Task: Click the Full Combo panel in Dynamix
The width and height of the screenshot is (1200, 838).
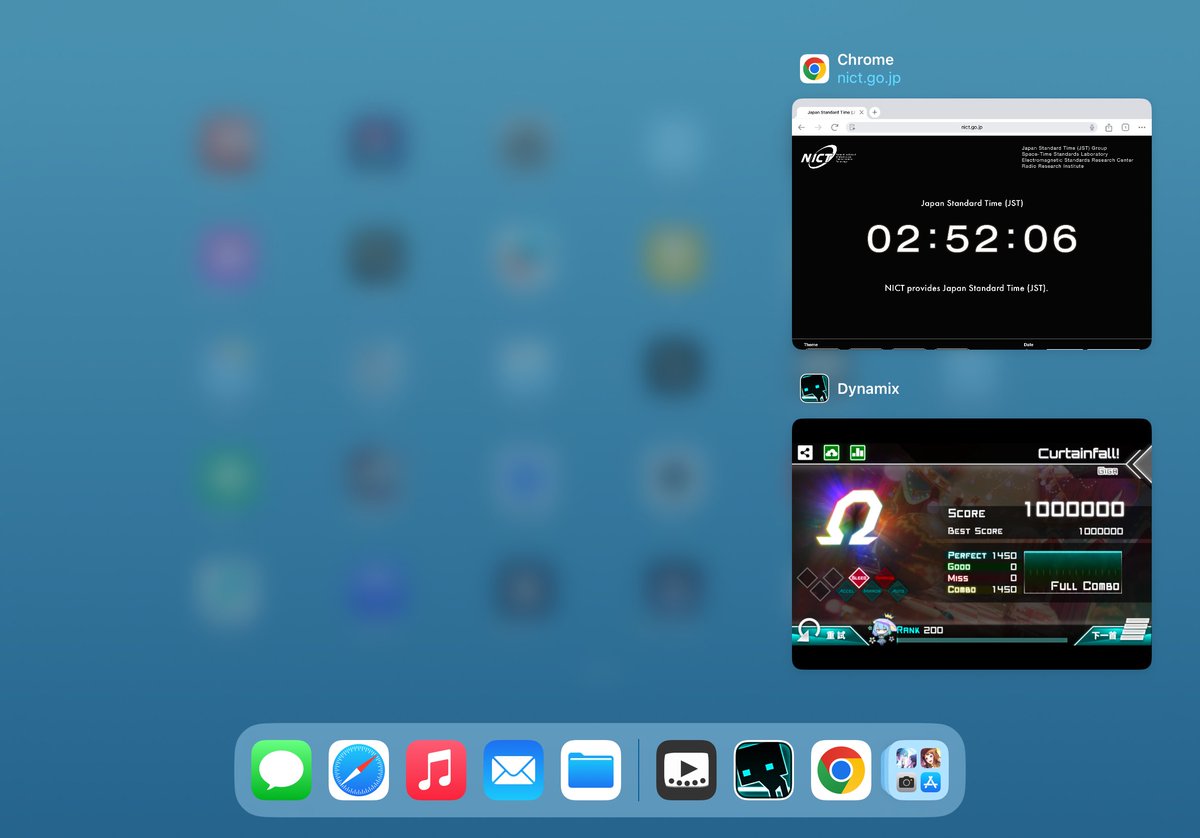Action: 1072,572
